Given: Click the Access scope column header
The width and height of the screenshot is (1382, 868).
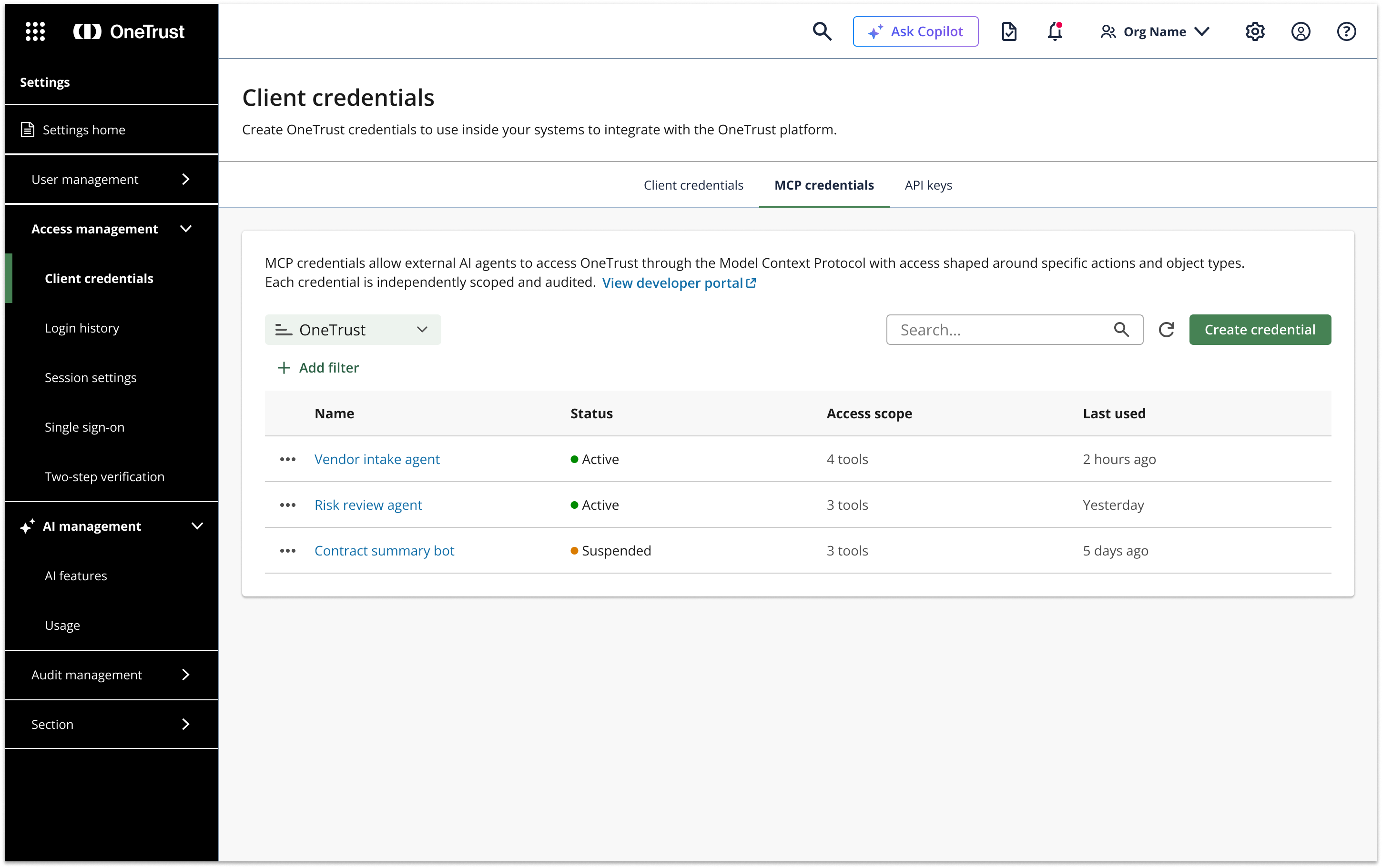Looking at the screenshot, I should tap(869, 414).
